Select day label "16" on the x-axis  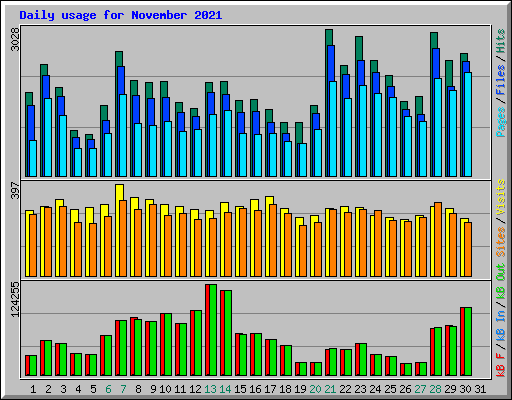255,389
